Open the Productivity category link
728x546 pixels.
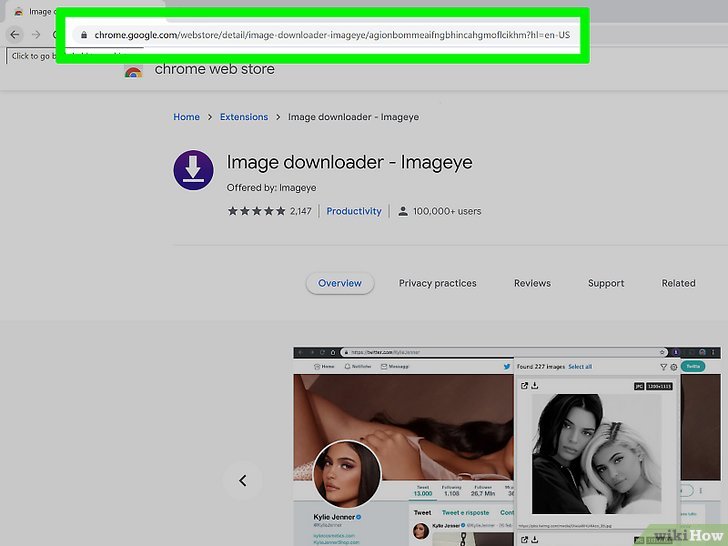click(354, 211)
